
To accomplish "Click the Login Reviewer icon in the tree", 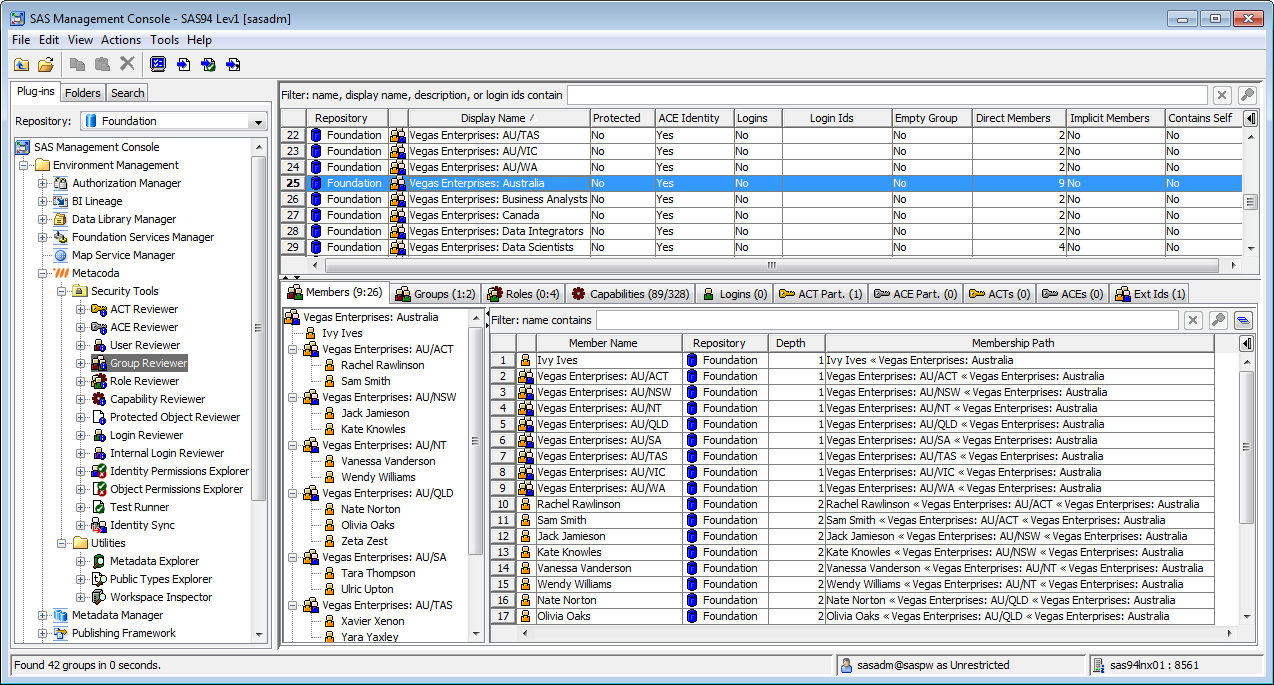I will pos(98,435).
